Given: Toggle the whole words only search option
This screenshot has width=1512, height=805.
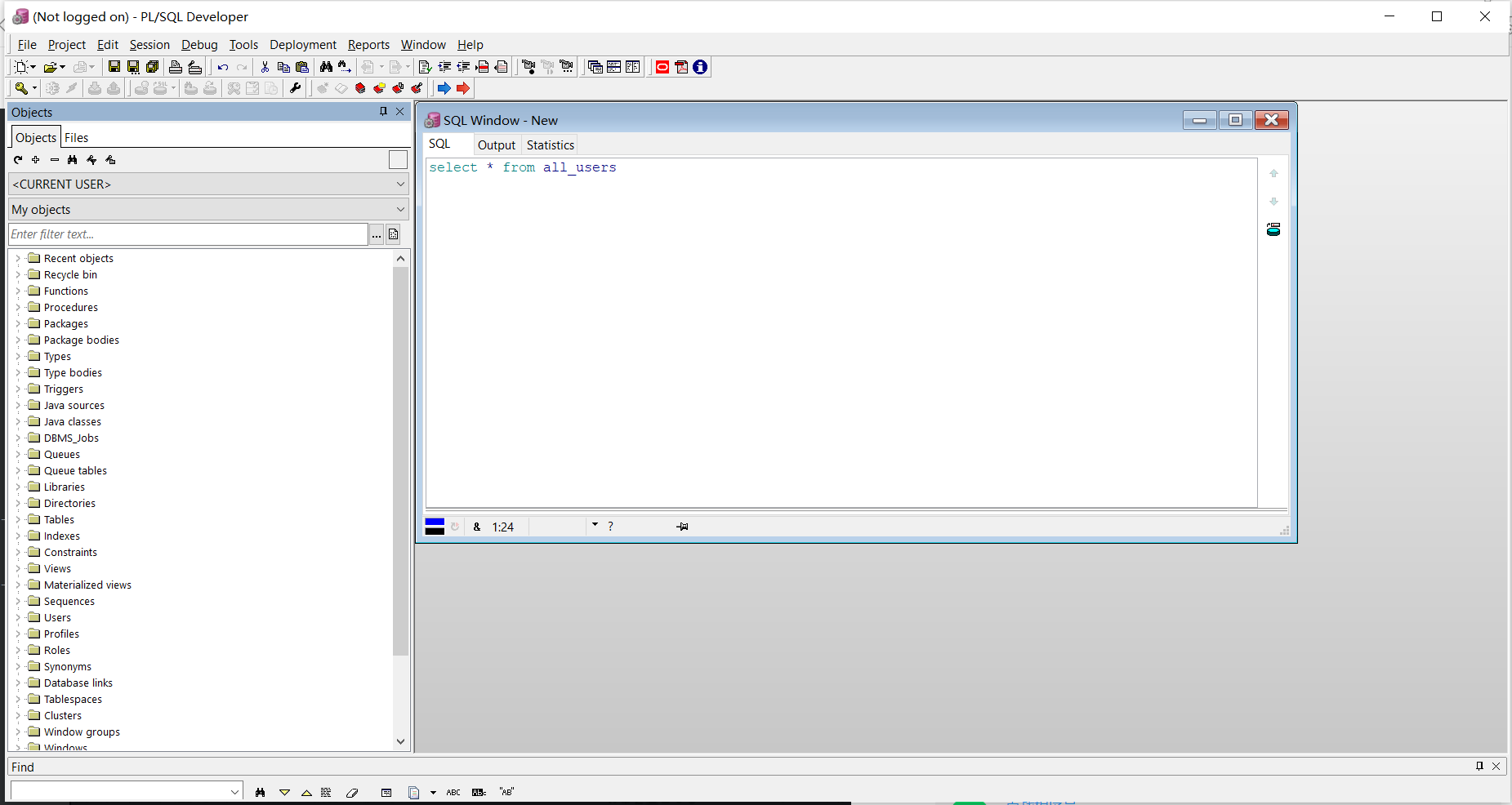Looking at the screenshot, I should [x=479, y=792].
